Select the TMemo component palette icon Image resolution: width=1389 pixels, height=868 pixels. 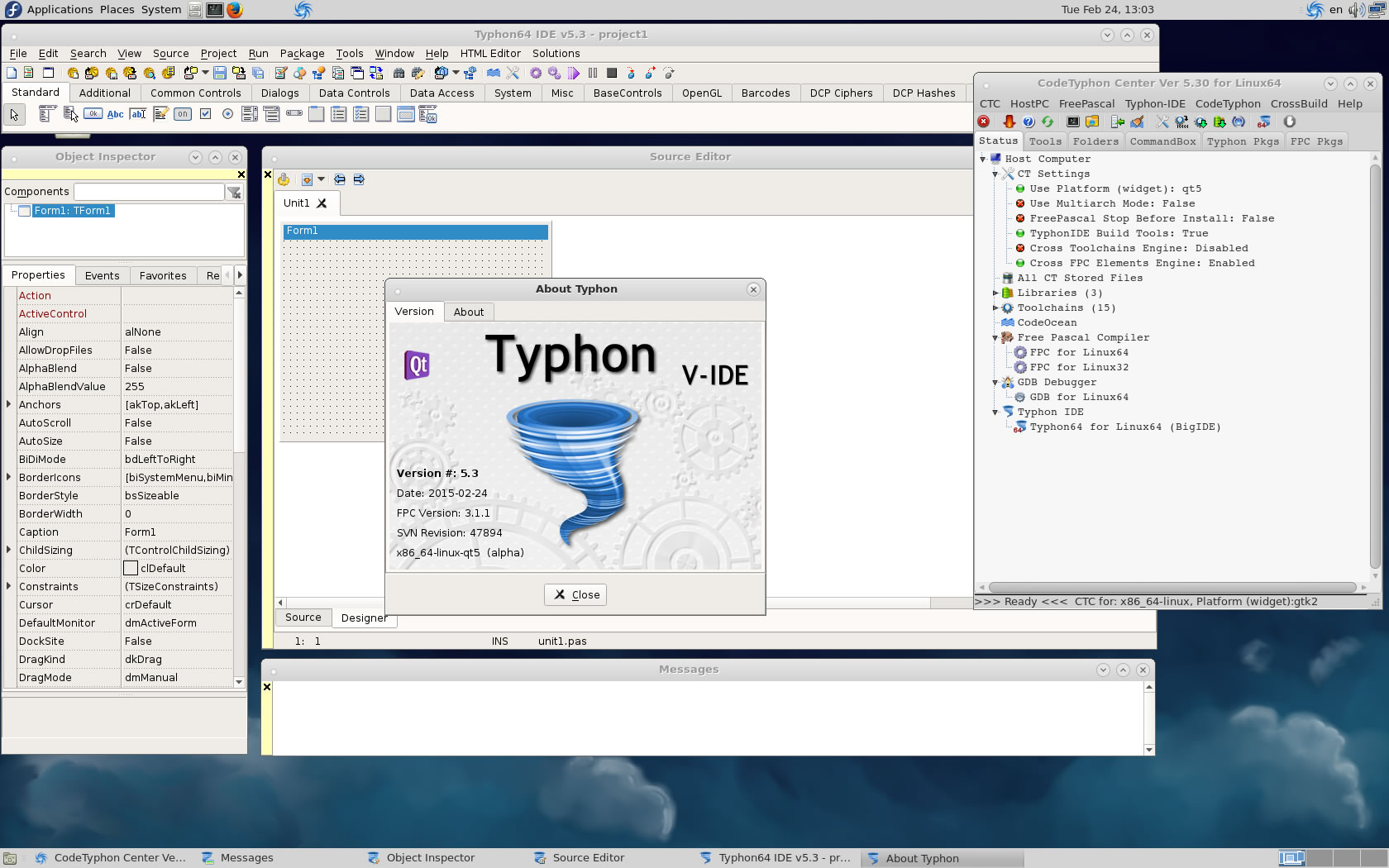coord(160,114)
